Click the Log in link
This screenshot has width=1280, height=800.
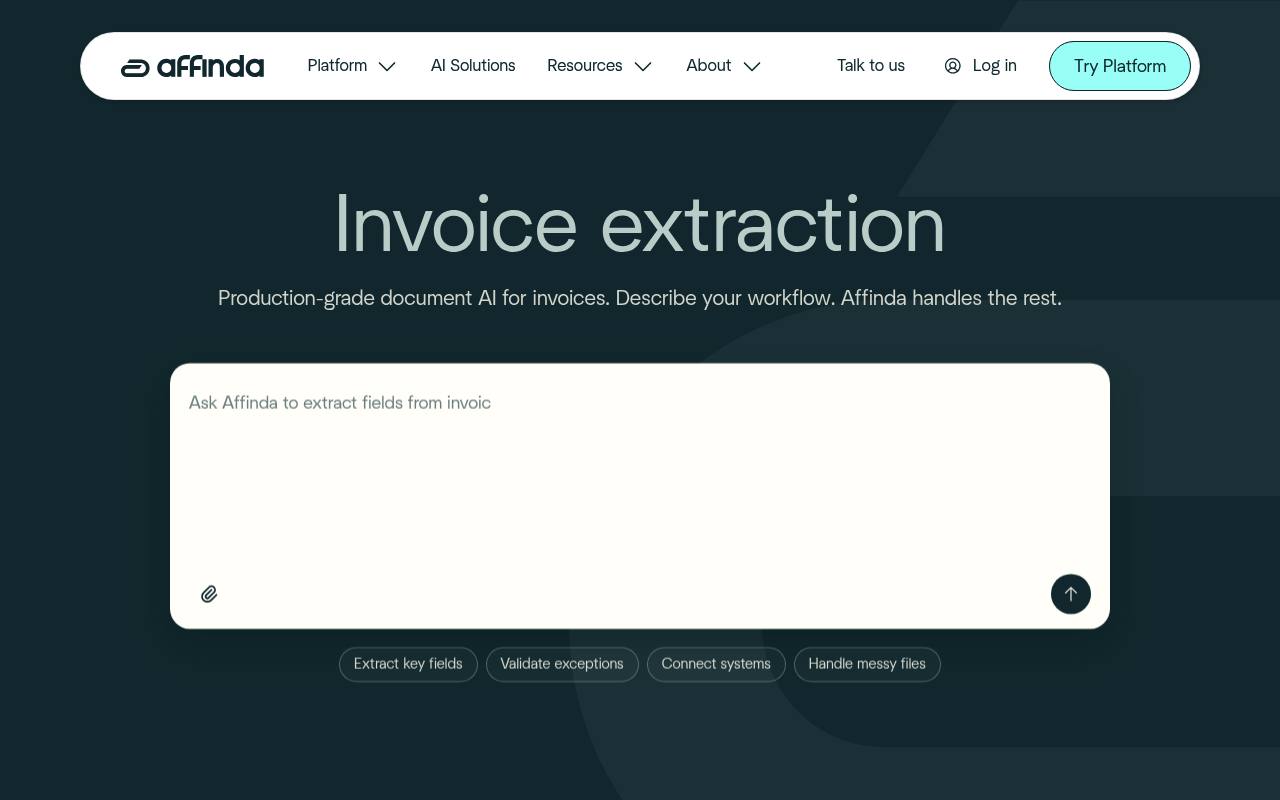[994, 66]
